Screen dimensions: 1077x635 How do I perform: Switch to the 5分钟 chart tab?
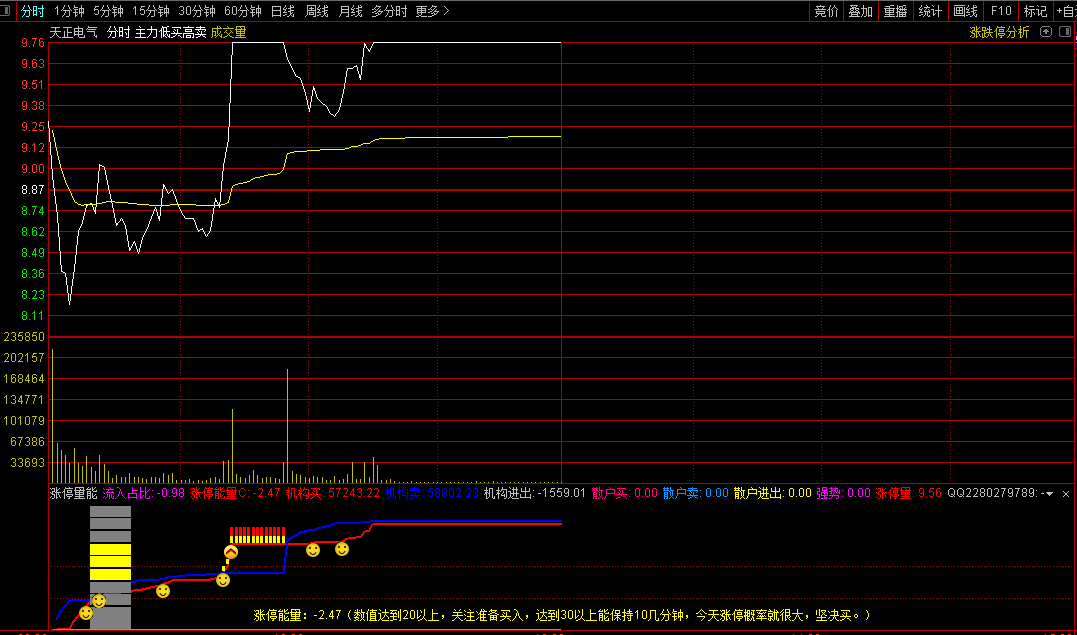108,11
